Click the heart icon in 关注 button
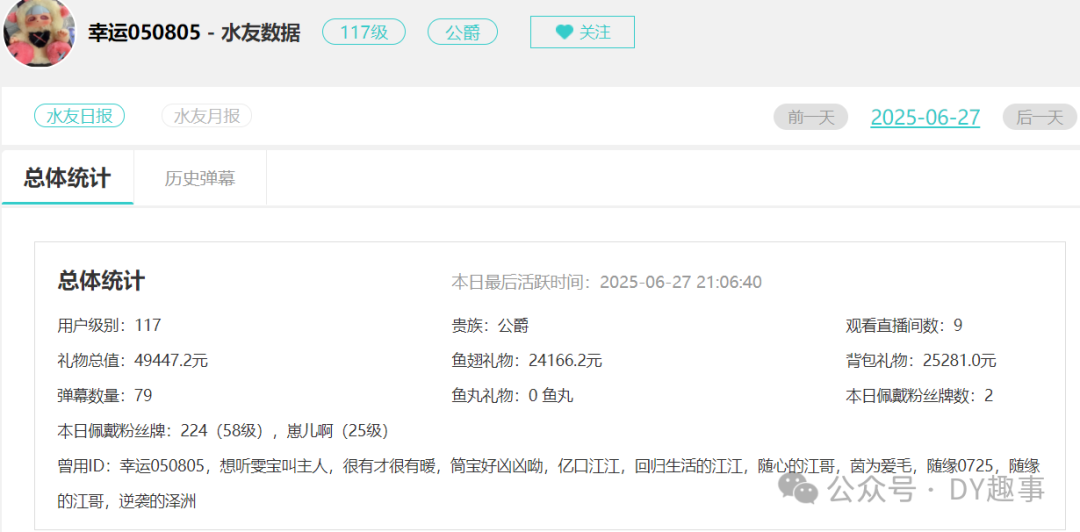 tap(564, 32)
